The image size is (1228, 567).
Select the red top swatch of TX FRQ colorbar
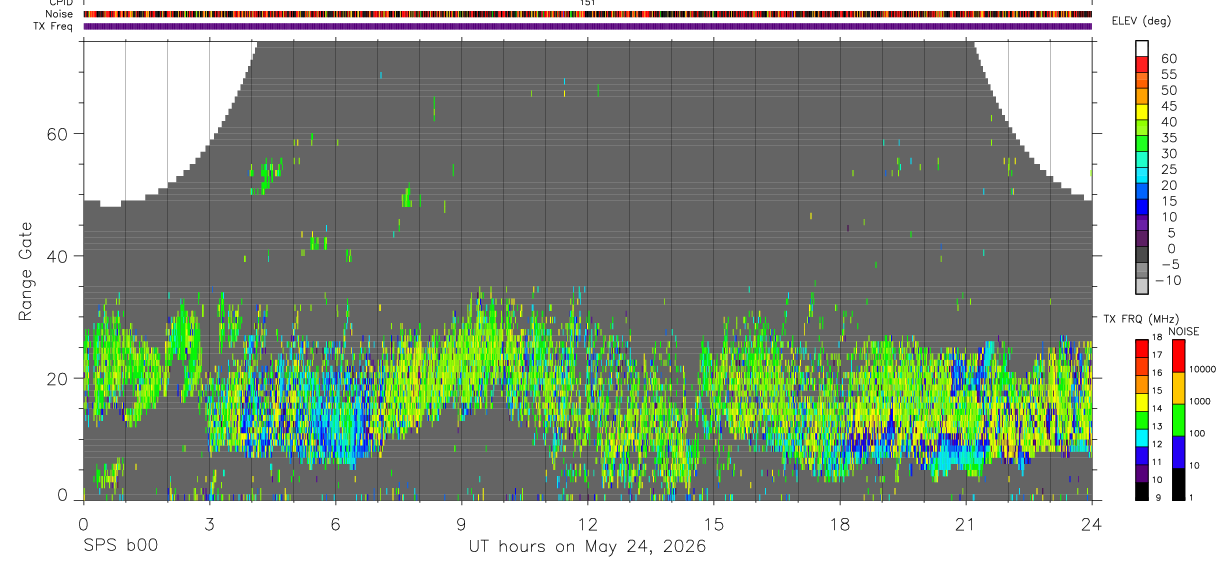[x=1141, y=348]
